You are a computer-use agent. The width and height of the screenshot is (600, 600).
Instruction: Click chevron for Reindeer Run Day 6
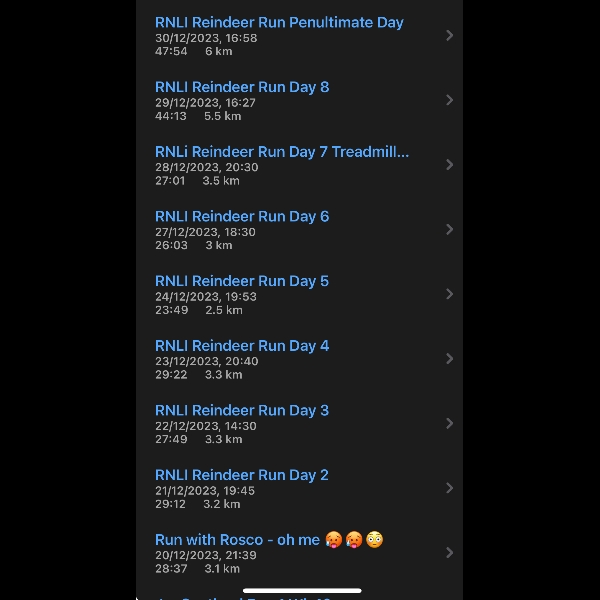[x=450, y=229]
